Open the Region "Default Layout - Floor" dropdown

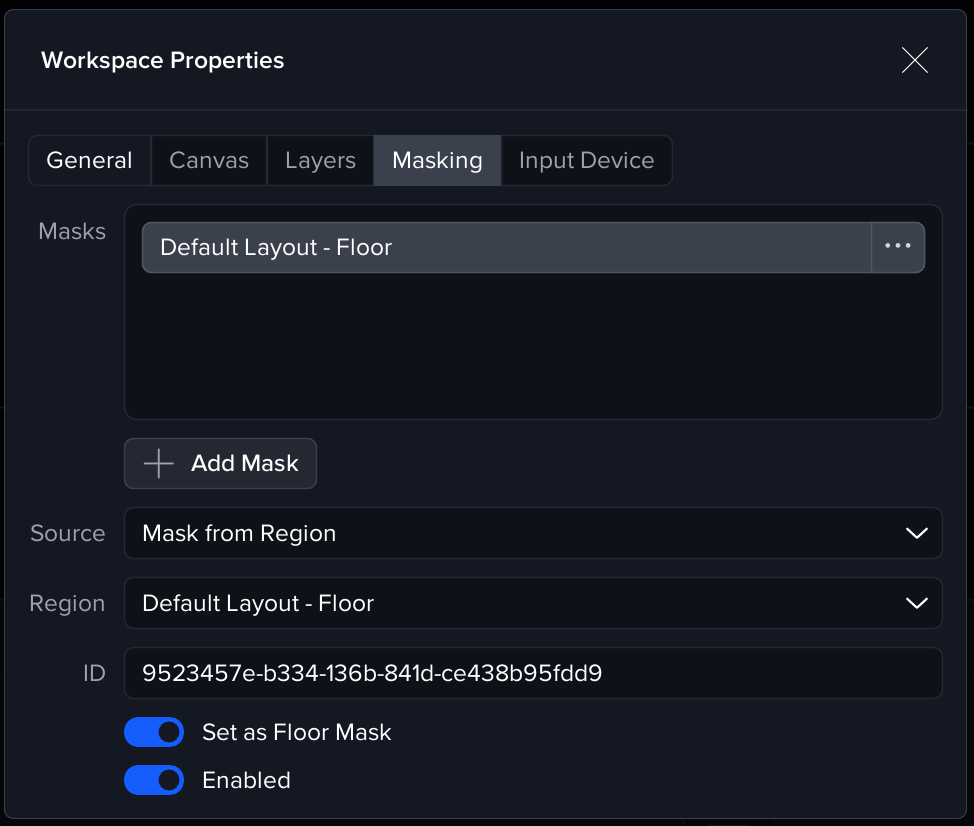point(520,604)
